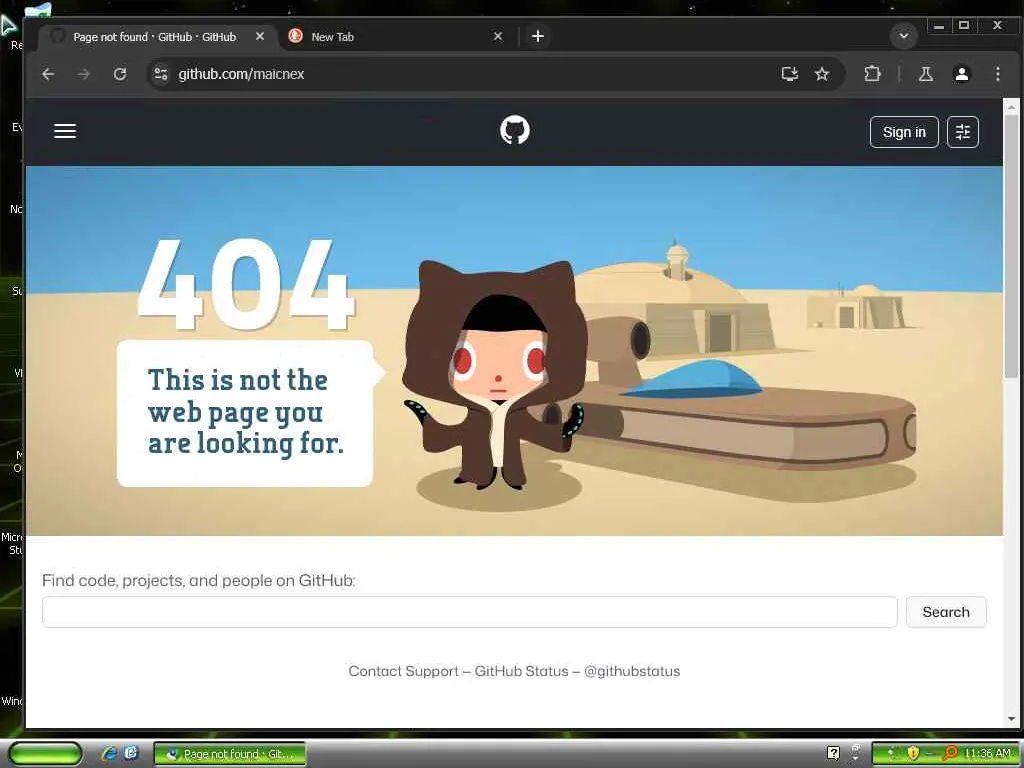Launch Internet Explorer from quick launch
Viewport: 1024px width, 768px height.
(109, 754)
